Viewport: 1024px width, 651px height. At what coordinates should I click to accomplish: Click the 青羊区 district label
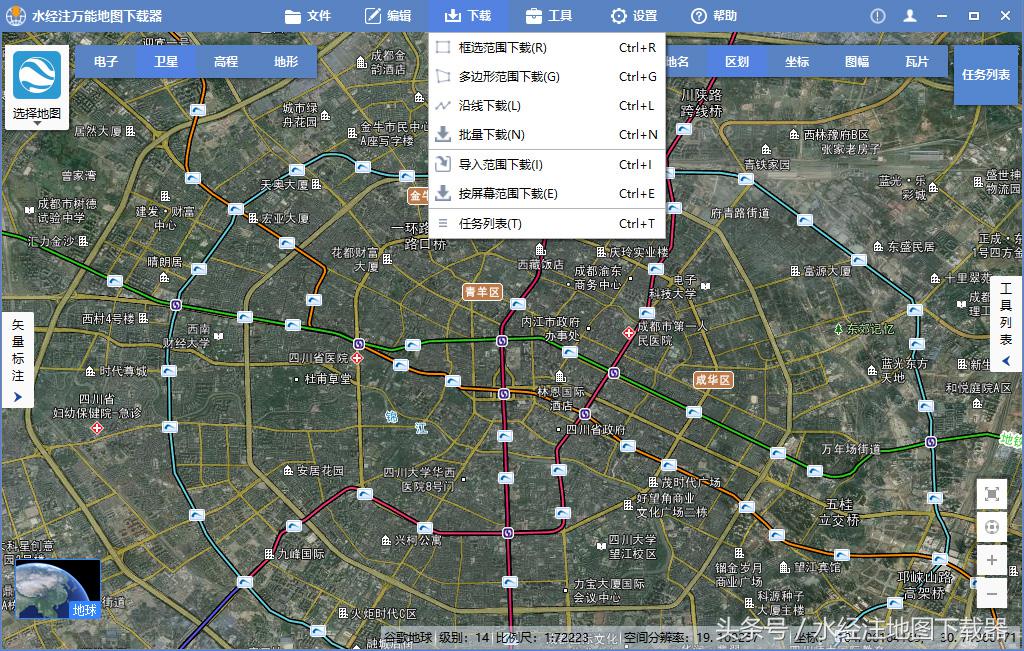(483, 292)
